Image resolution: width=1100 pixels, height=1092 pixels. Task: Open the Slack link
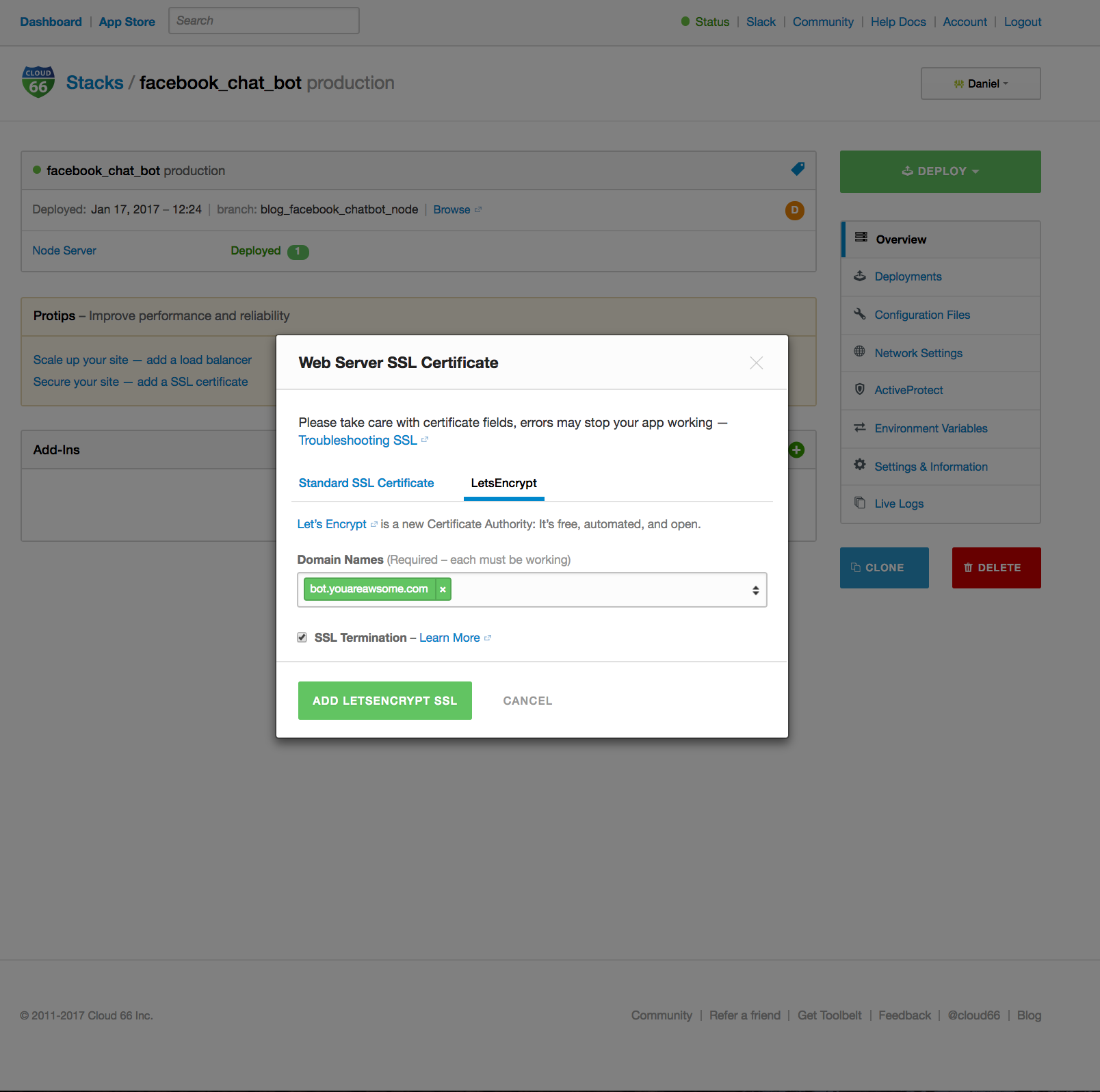[x=761, y=22]
